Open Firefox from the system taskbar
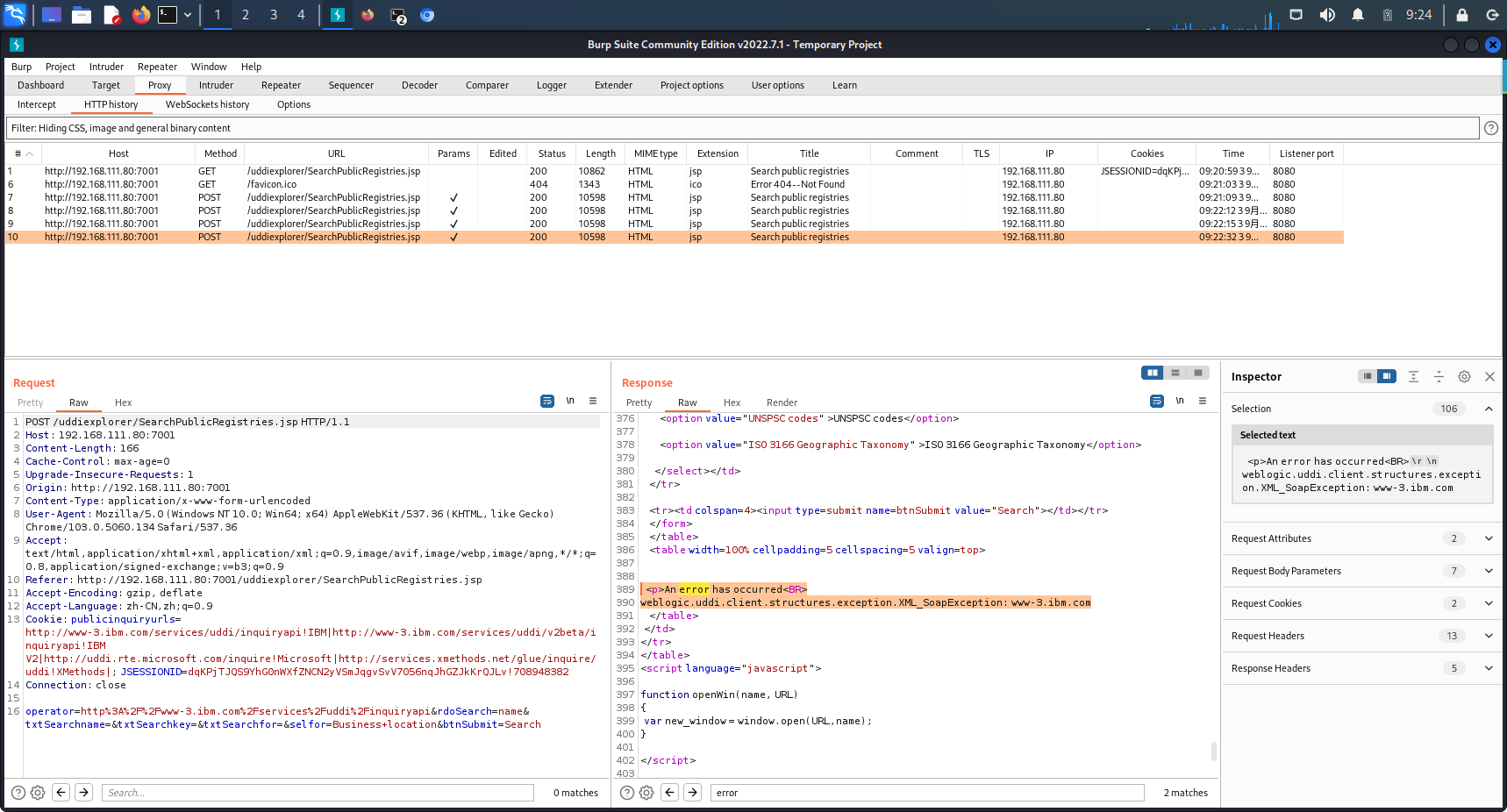The height and width of the screenshot is (812, 1507). tap(140, 15)
